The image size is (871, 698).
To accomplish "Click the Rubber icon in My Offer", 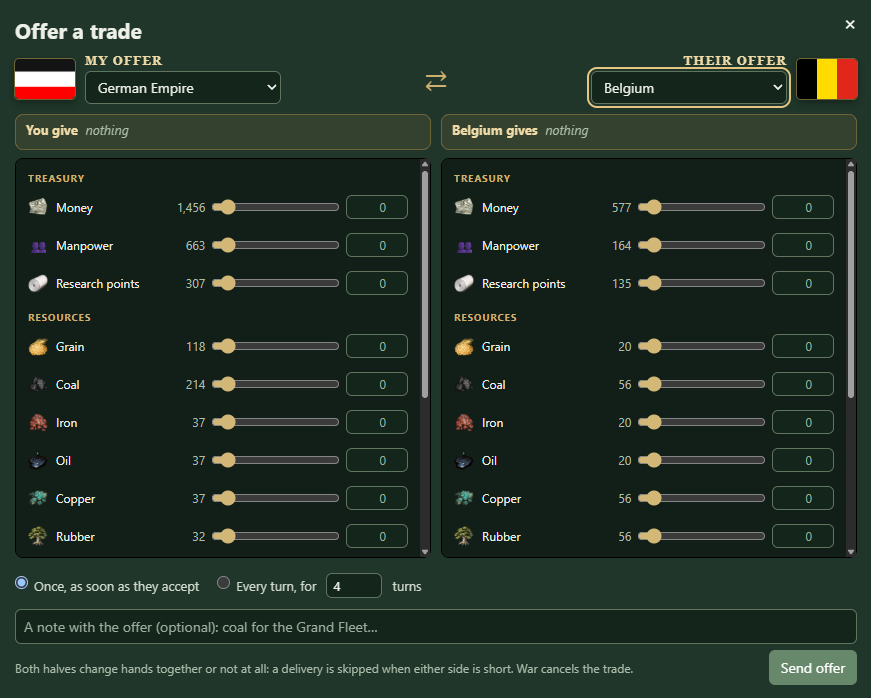I will tap(38, 536).
